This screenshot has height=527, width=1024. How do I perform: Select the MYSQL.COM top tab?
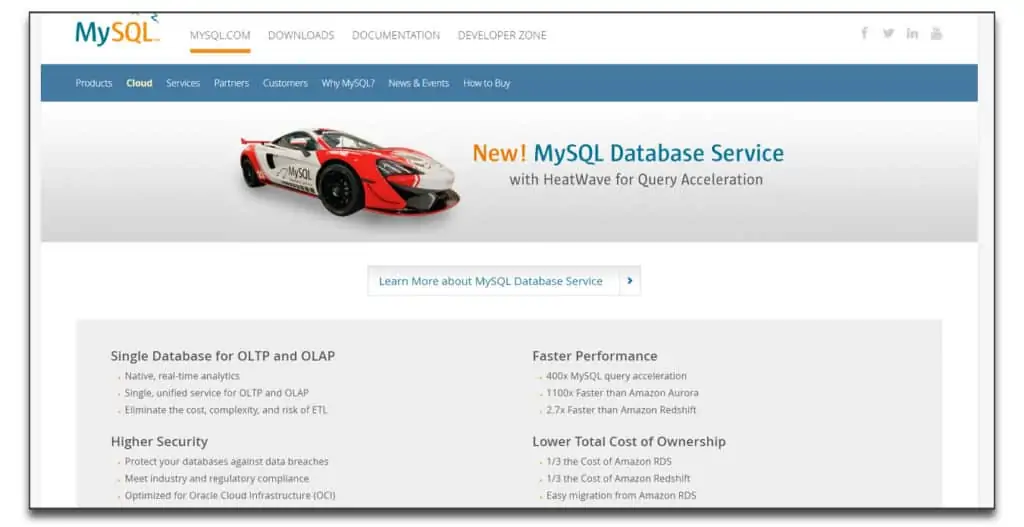coord(220,35)
